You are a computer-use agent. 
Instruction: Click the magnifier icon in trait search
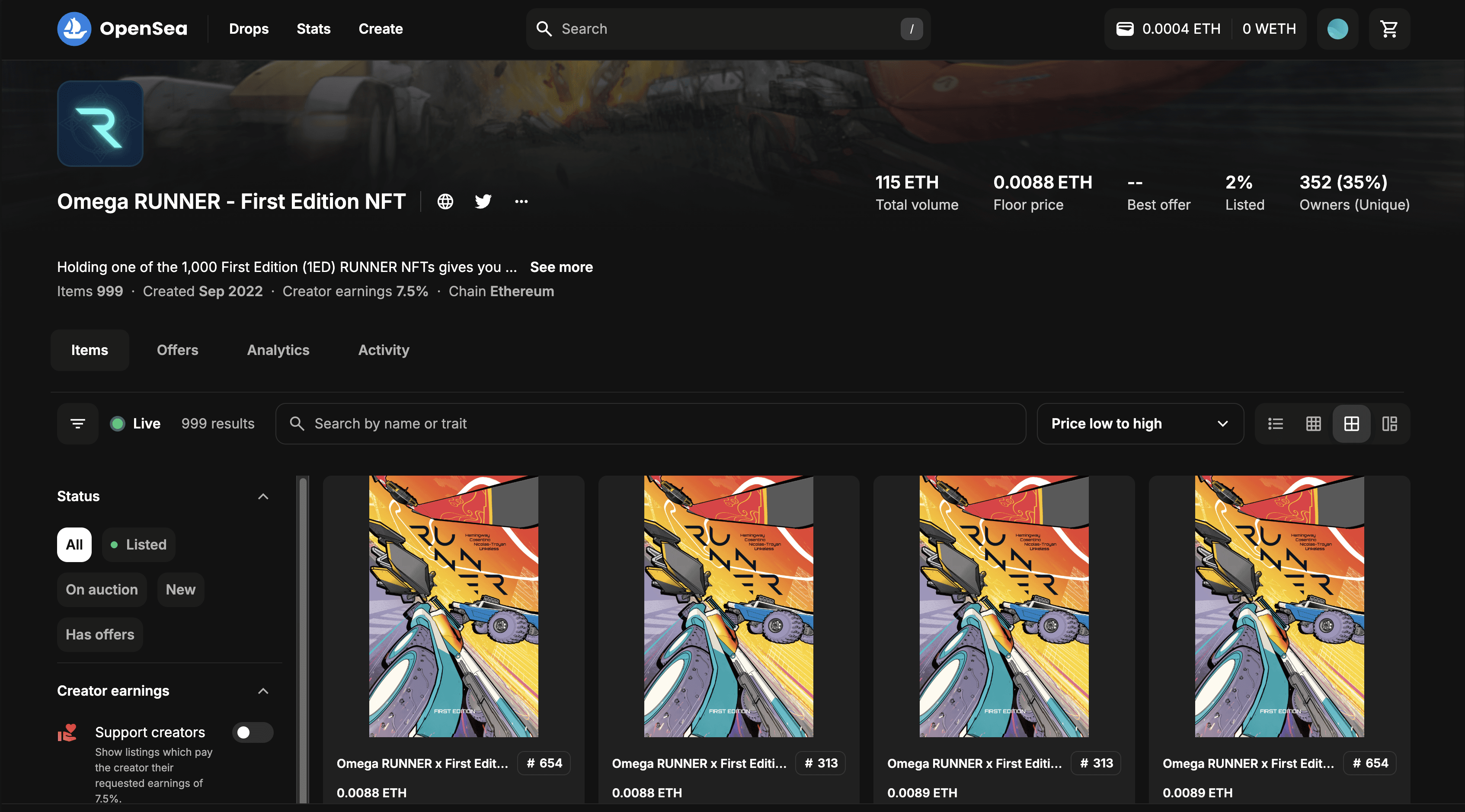click(x=297, y=424)
